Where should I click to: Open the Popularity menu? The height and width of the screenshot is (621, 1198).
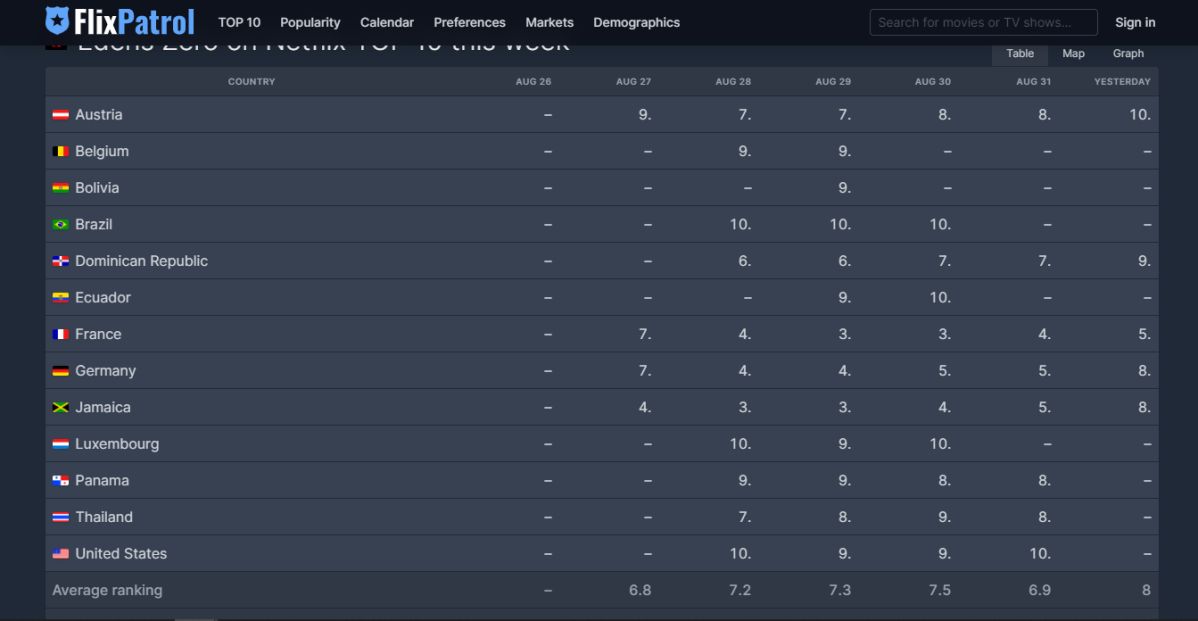click(x=310, y=22)
